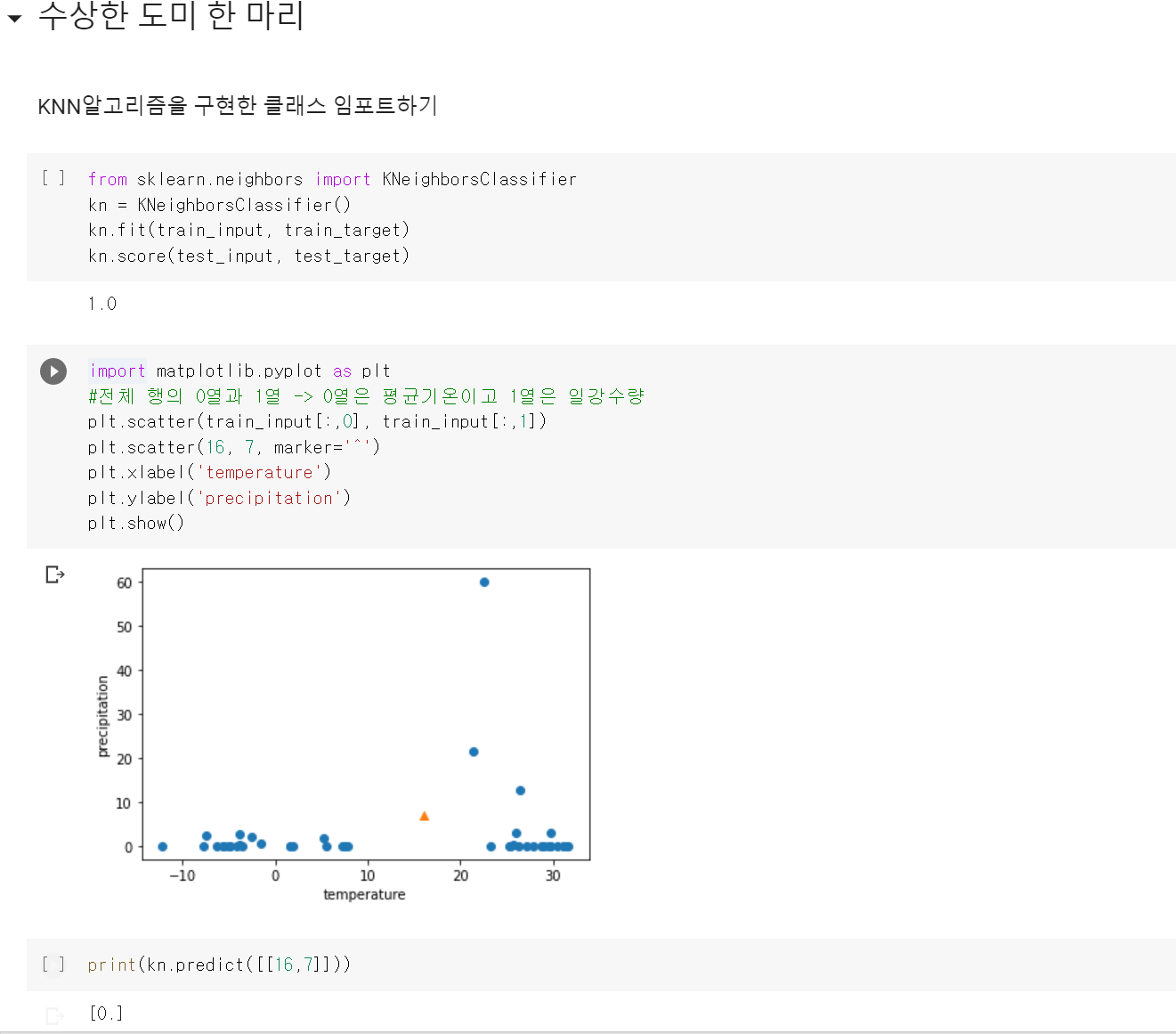This screenshot has height=1034, width=1176.
Task: Select the green Korean comment line
Action: click(366, 396)
